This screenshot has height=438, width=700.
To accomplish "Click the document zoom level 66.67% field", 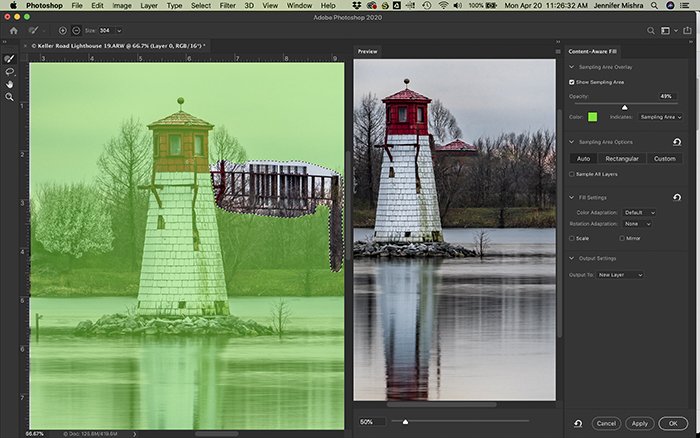I will click(x=34, y=434).
